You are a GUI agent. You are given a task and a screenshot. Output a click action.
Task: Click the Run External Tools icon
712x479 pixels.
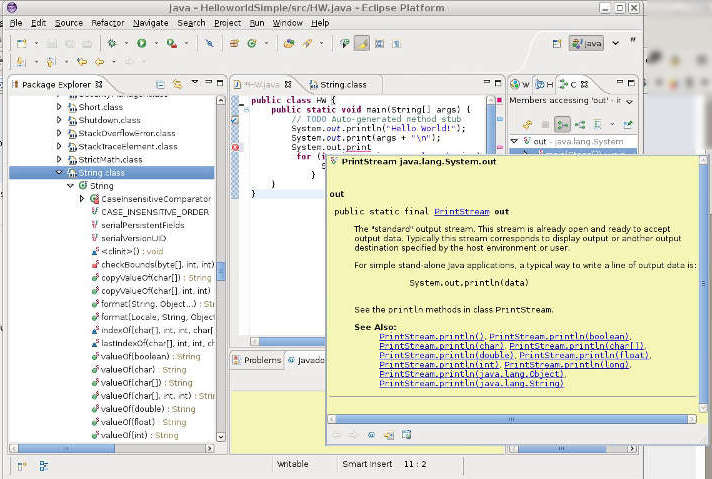[x=172, y=43]
